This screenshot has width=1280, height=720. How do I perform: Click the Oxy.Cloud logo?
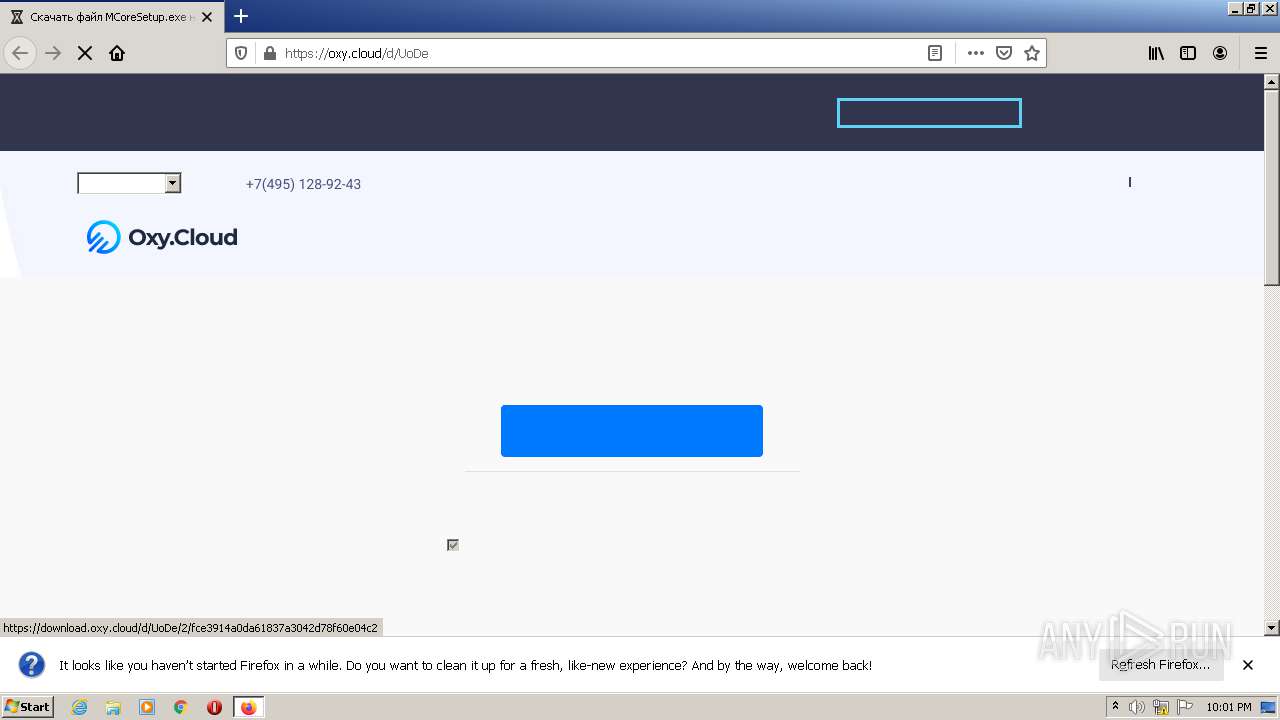[162, 237]
